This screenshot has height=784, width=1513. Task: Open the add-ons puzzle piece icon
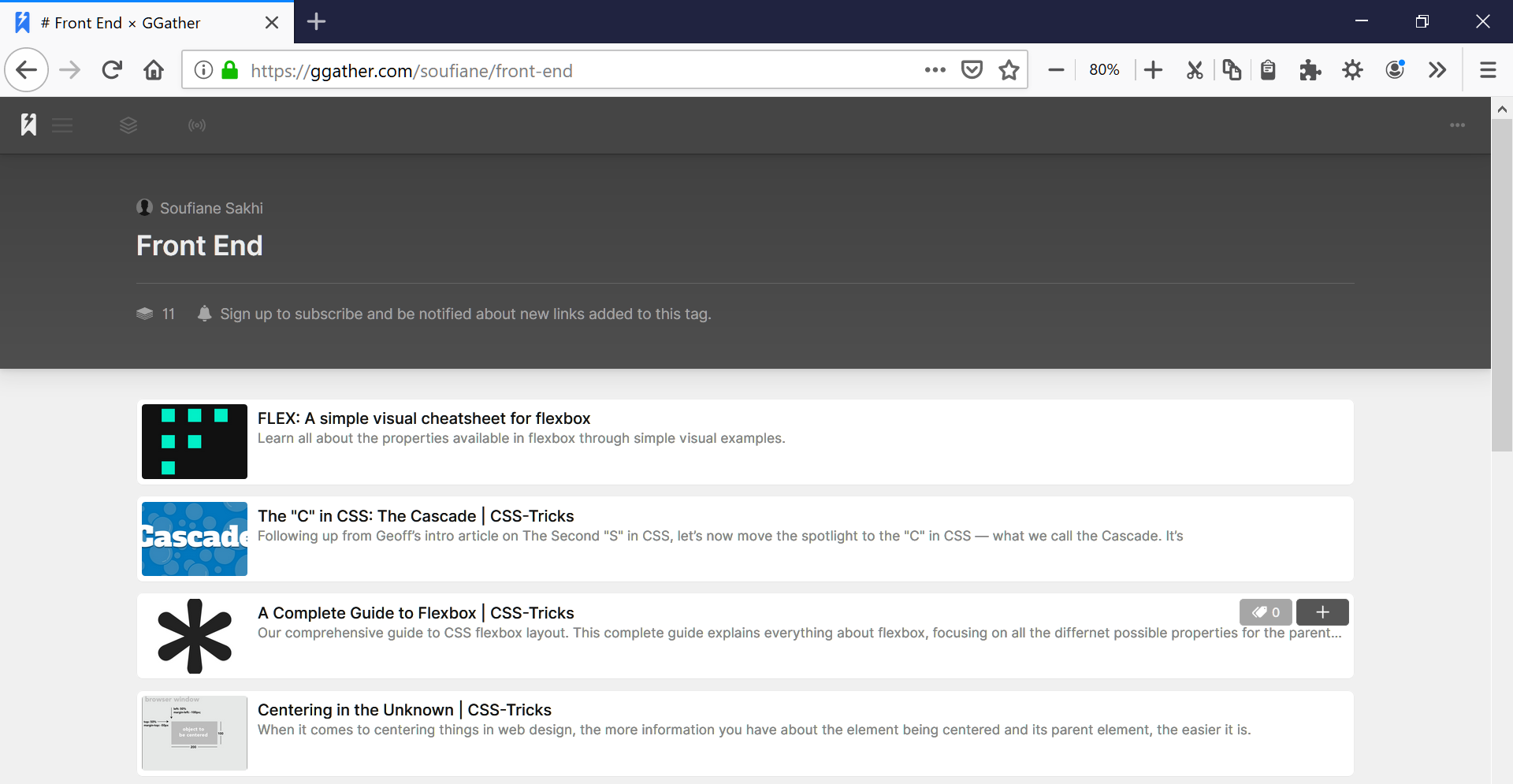pyautogui.click(x=1310, y=70)
